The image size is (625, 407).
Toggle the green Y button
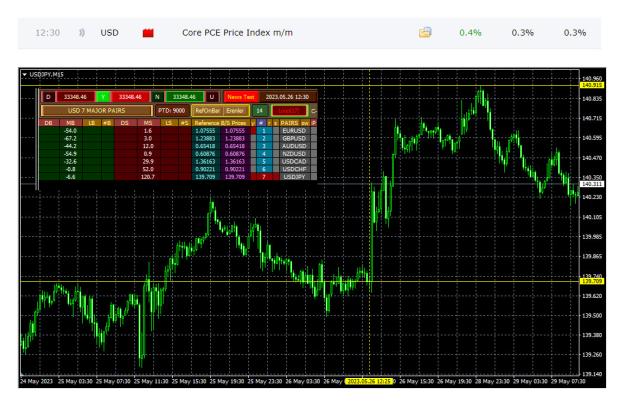click(x=103, y=97)
